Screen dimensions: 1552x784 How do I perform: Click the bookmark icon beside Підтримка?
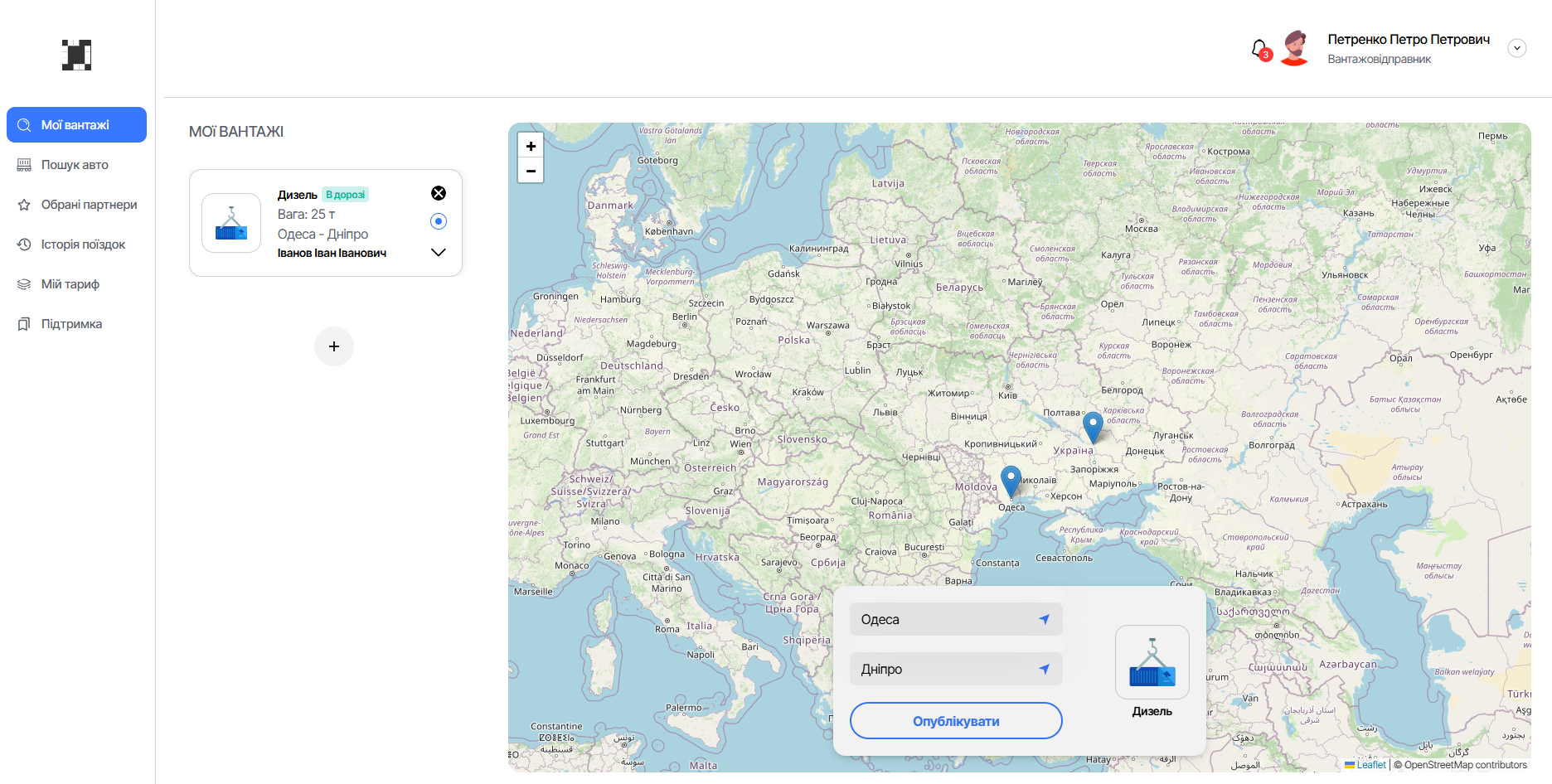(24, 324)
